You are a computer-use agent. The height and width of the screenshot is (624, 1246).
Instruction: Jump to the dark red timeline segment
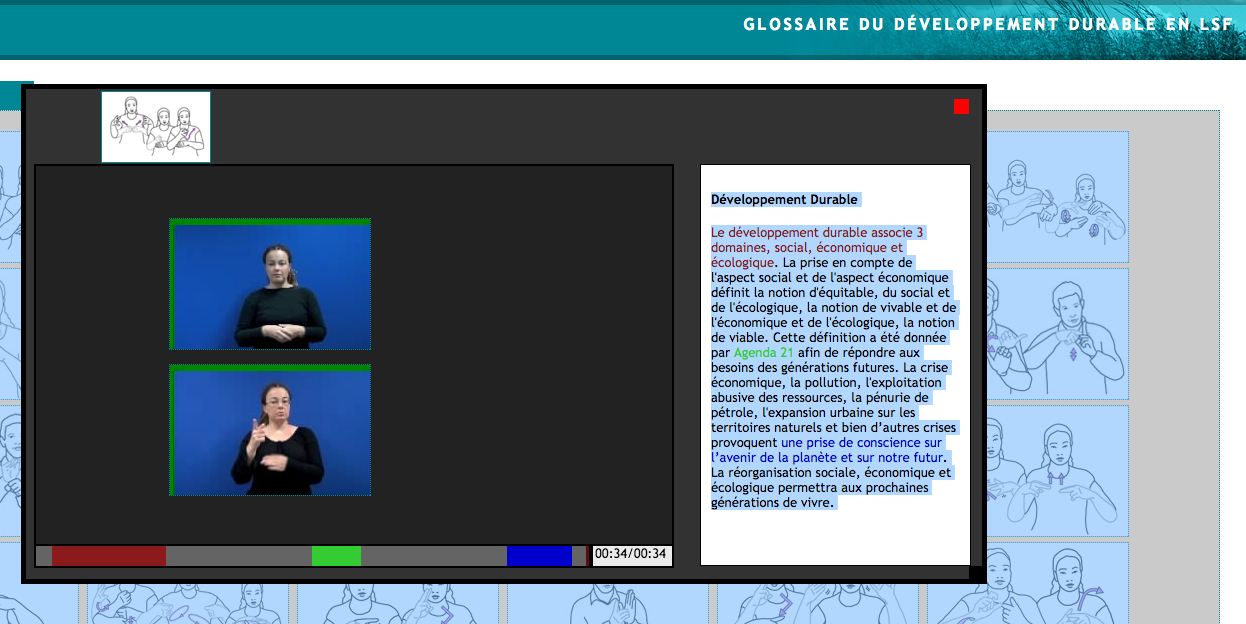pos(109,556)
